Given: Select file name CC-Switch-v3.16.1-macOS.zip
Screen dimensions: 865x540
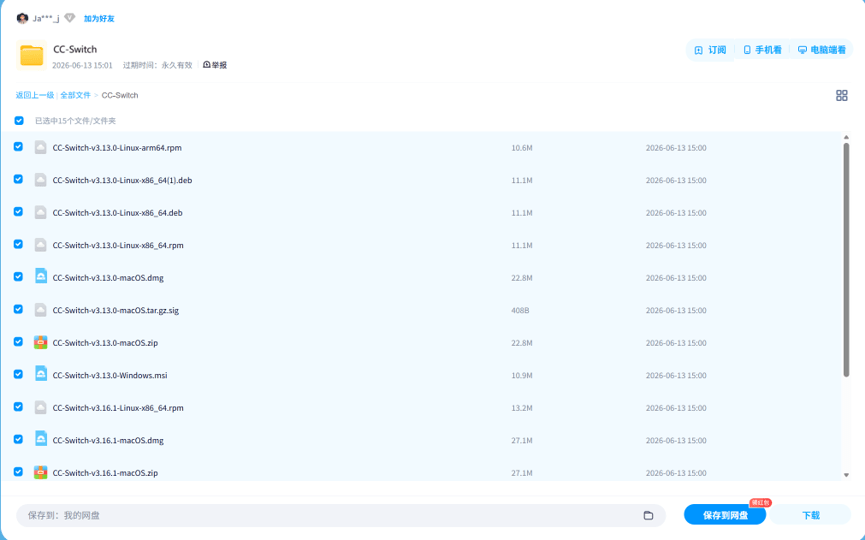Looking at the screenshot, I should (105, 473).
